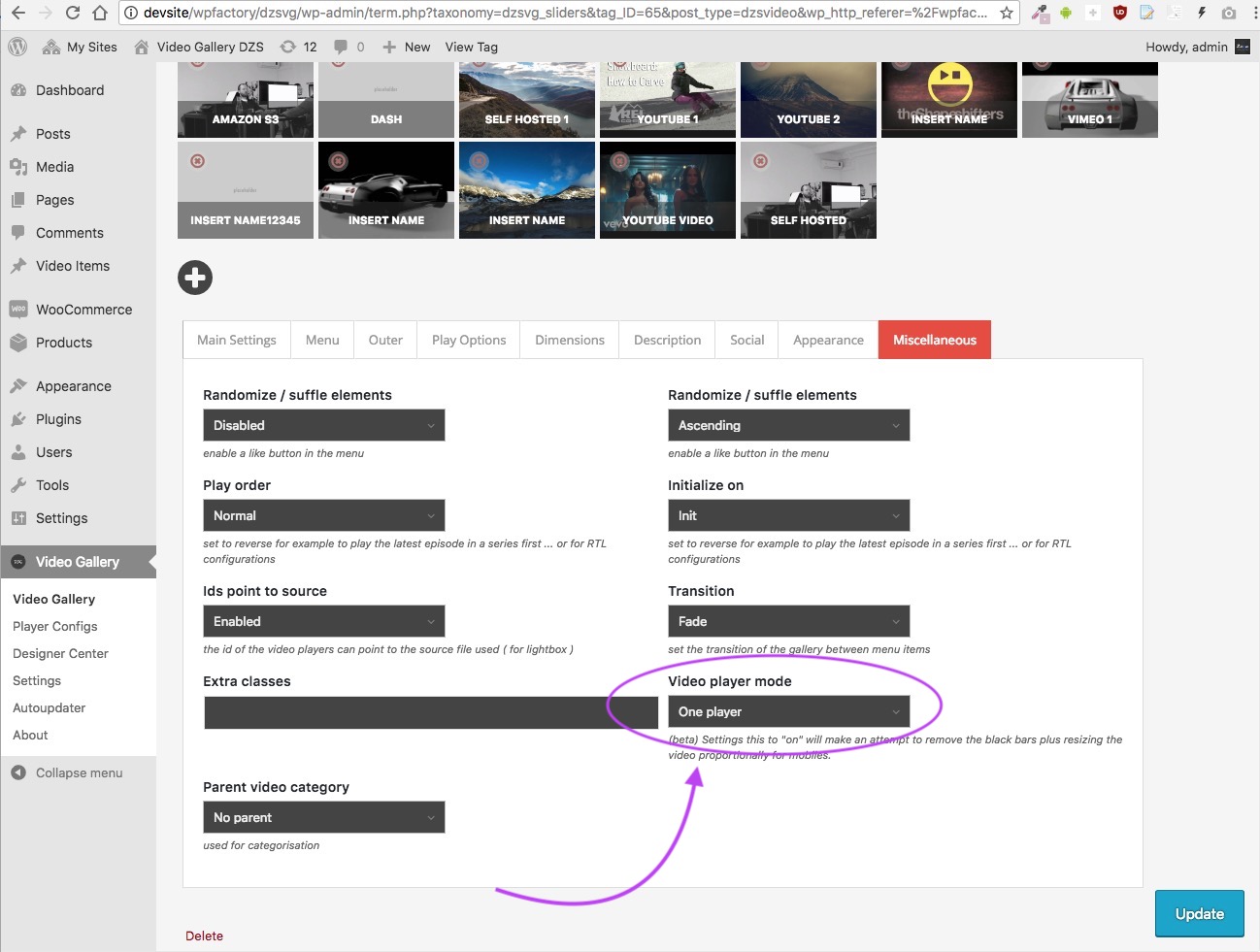
Task: Open Video Gallery DZS site link
Action: click(x=199, y=47)
